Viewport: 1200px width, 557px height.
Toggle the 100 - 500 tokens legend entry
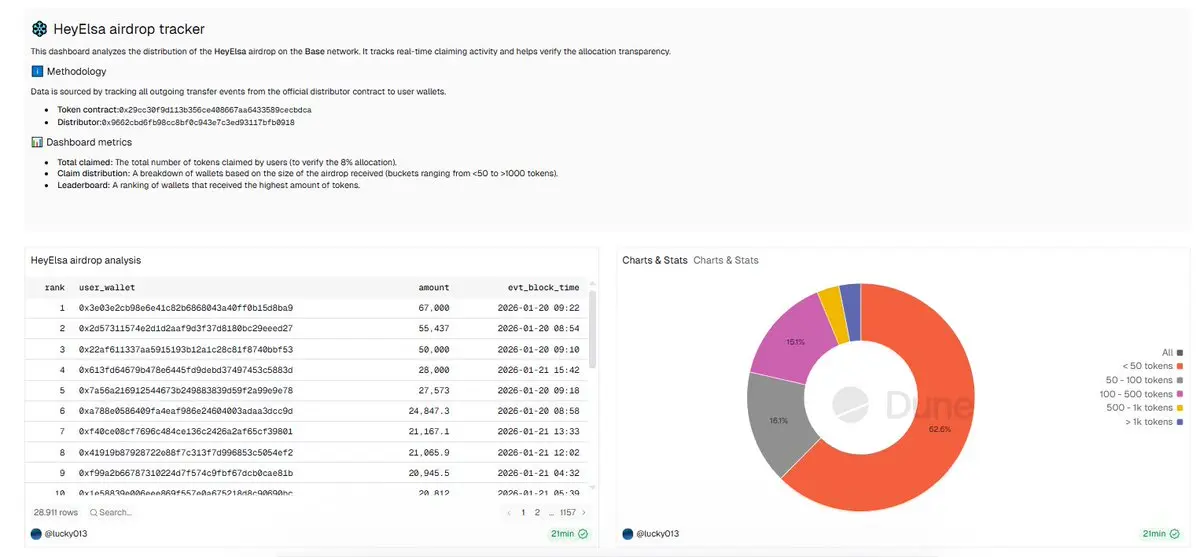(x=1142, y=394)
